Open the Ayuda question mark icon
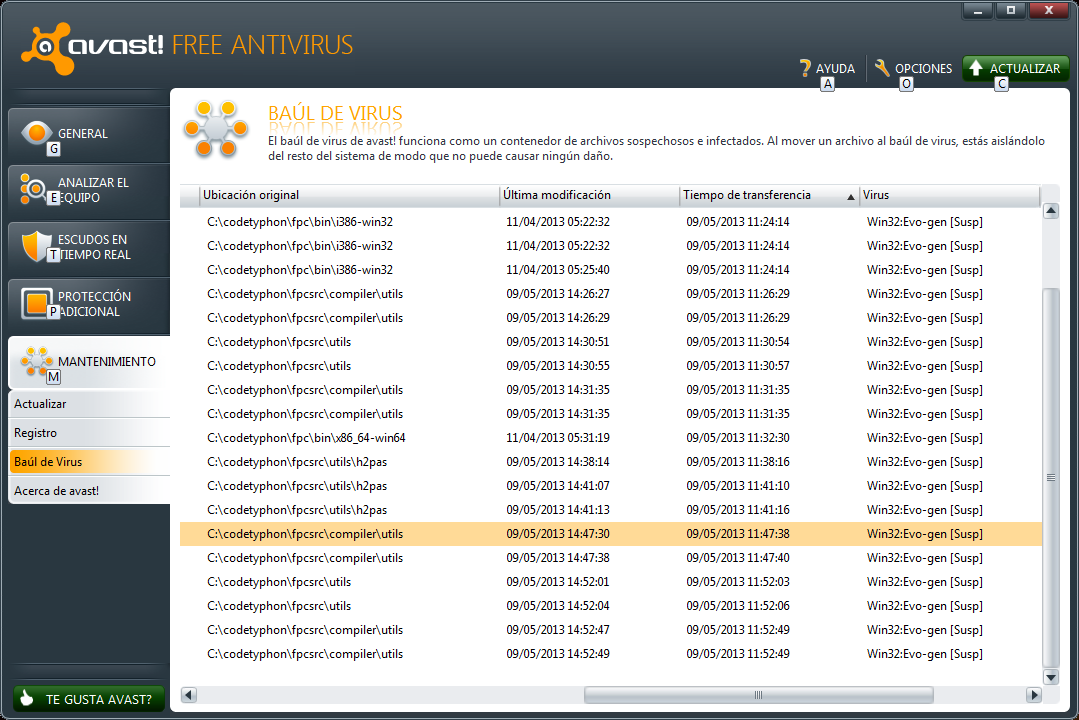1079x720 pixels. tap(805, 68)
